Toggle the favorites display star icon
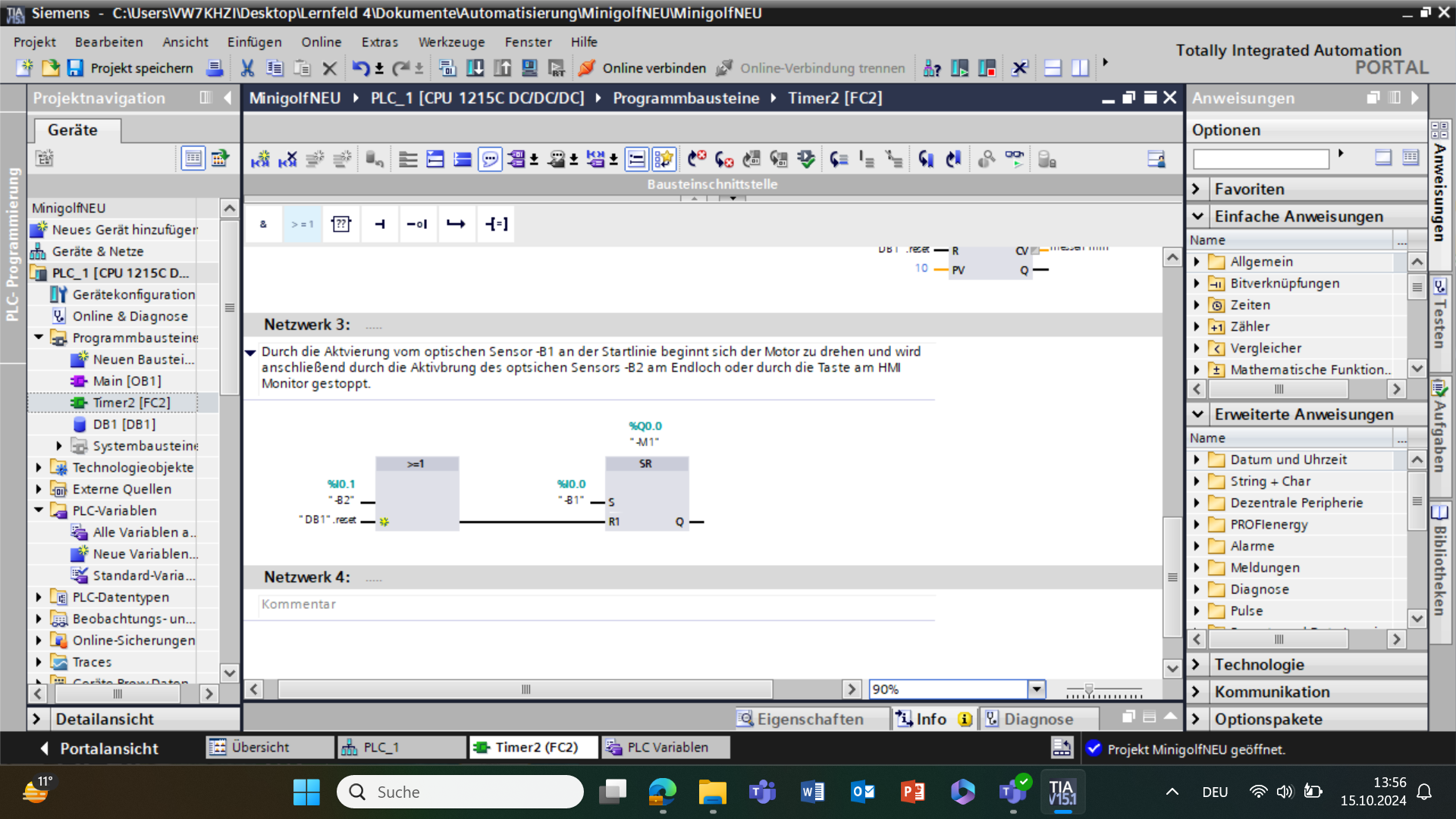Viewport: 1456px width, 819px height. click(664, 159)
